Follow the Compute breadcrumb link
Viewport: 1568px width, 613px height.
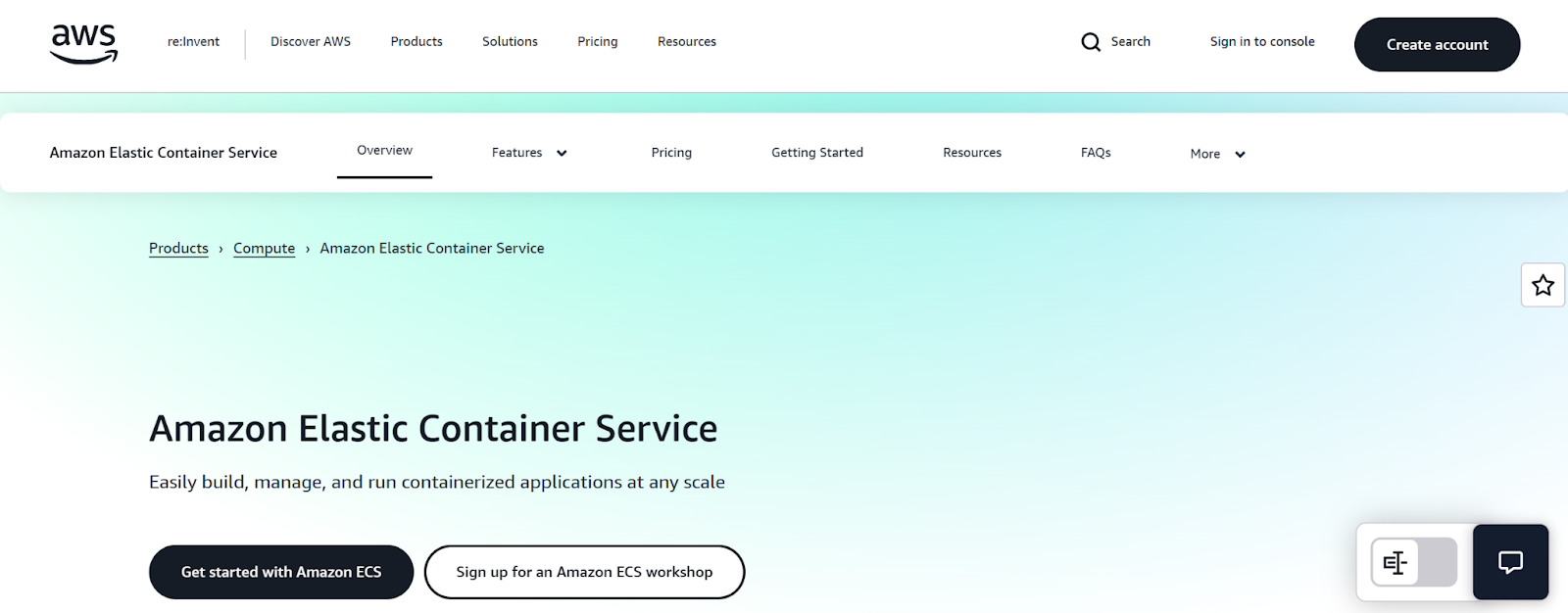pos(264,249)
